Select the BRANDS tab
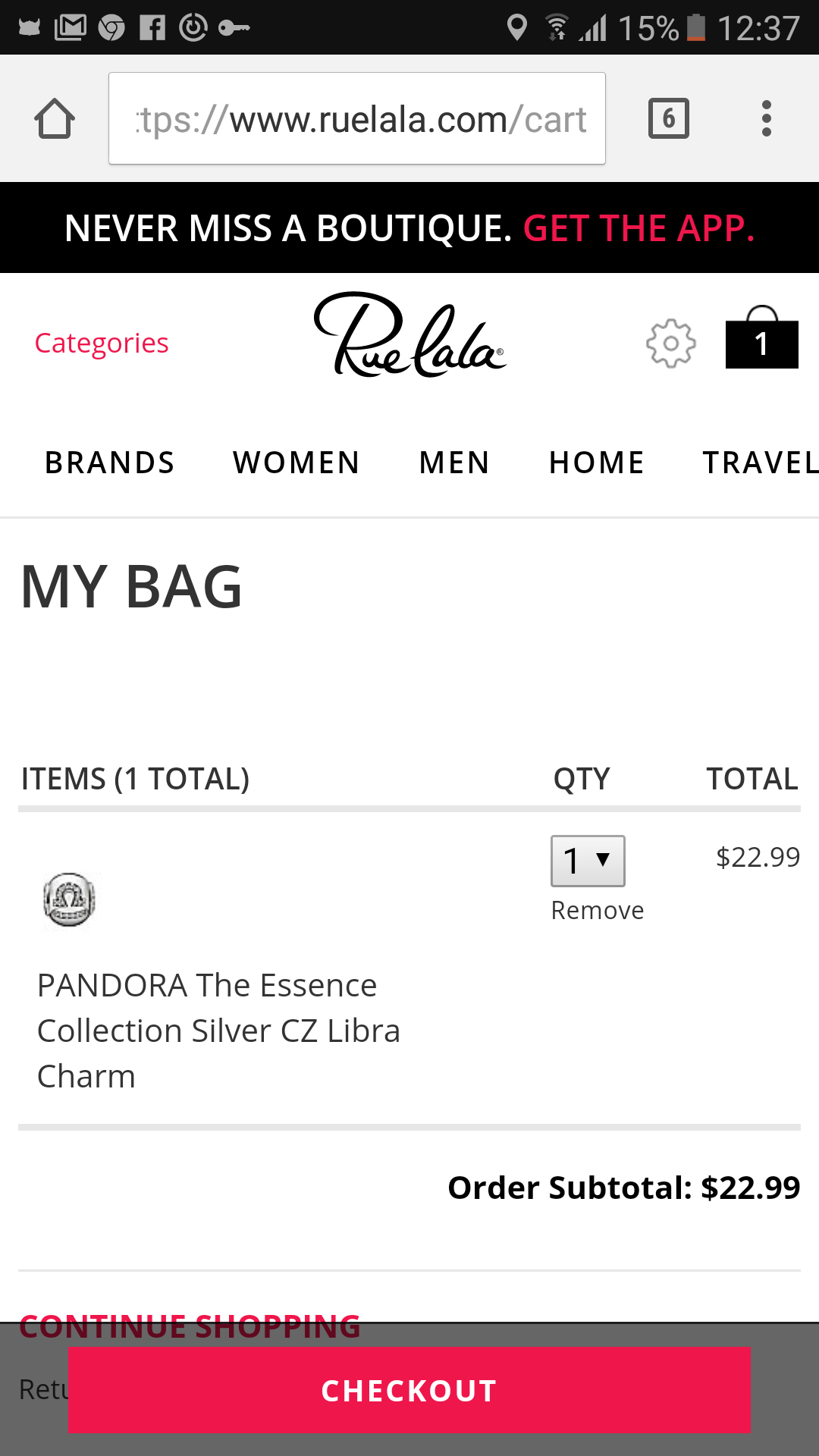This screenshot has width=819, height=1456. pos(110,463)
